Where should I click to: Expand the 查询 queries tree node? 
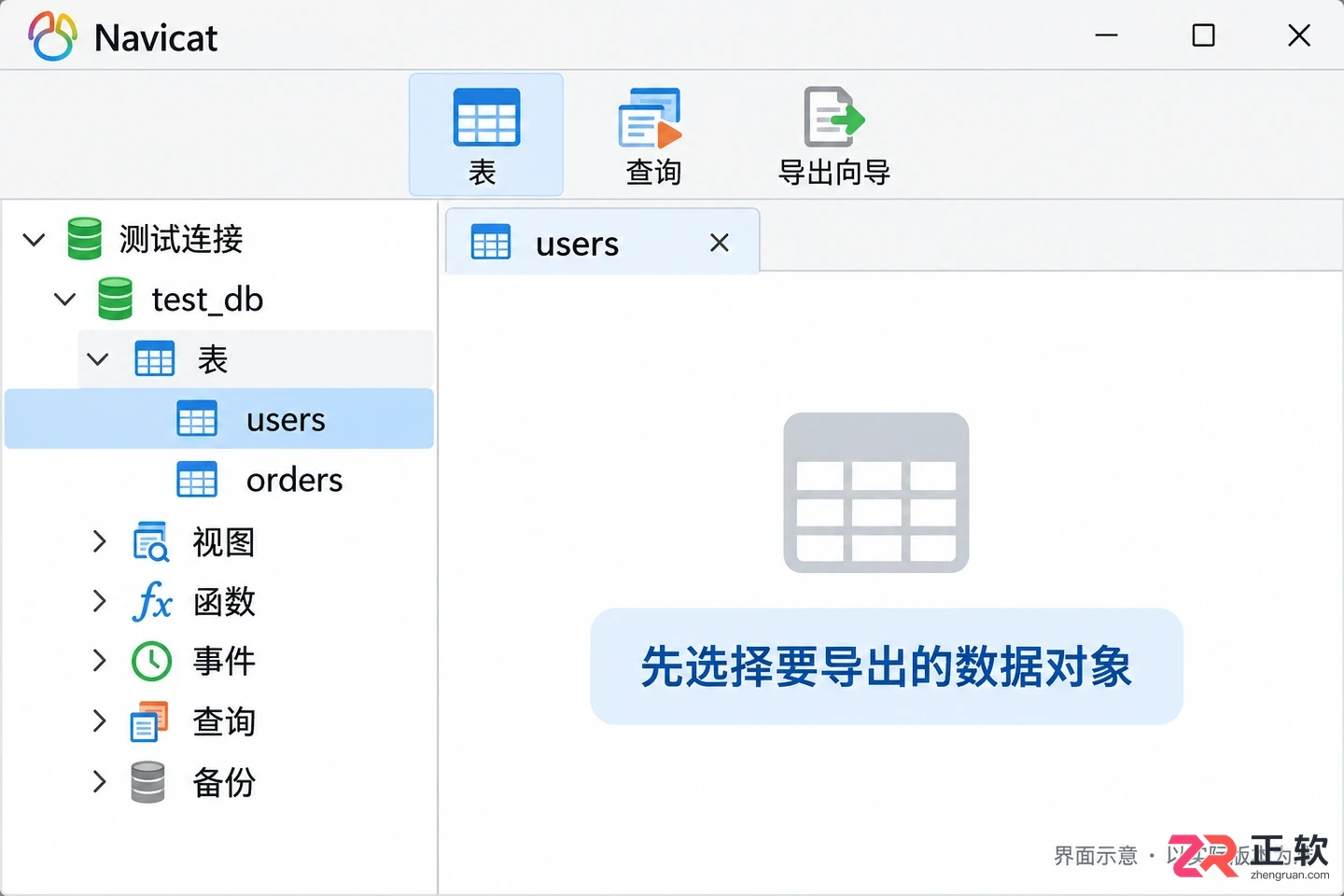100,721
